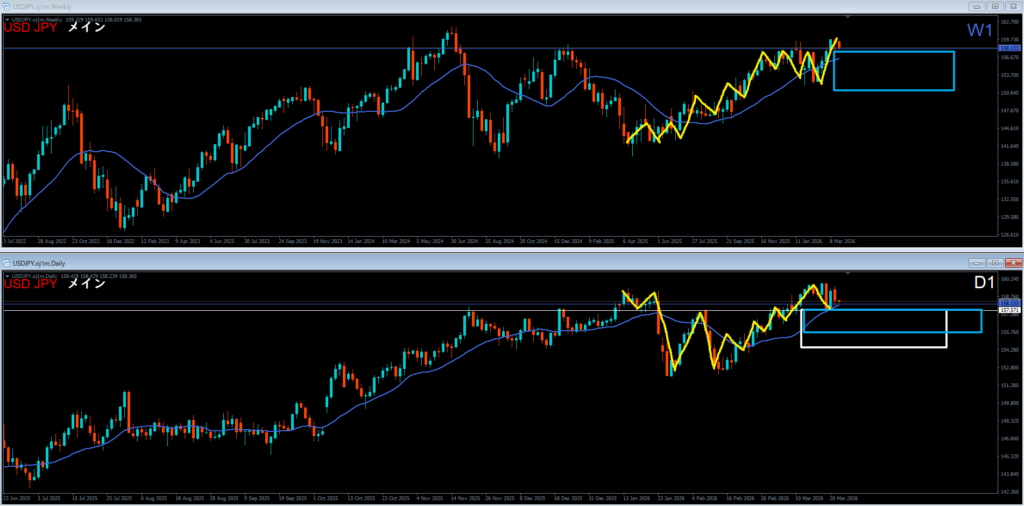The width and height of the screenshot is (1024, 506).
Task: Maximize the USDJPY Daily chart window
Action: (995, 262)
